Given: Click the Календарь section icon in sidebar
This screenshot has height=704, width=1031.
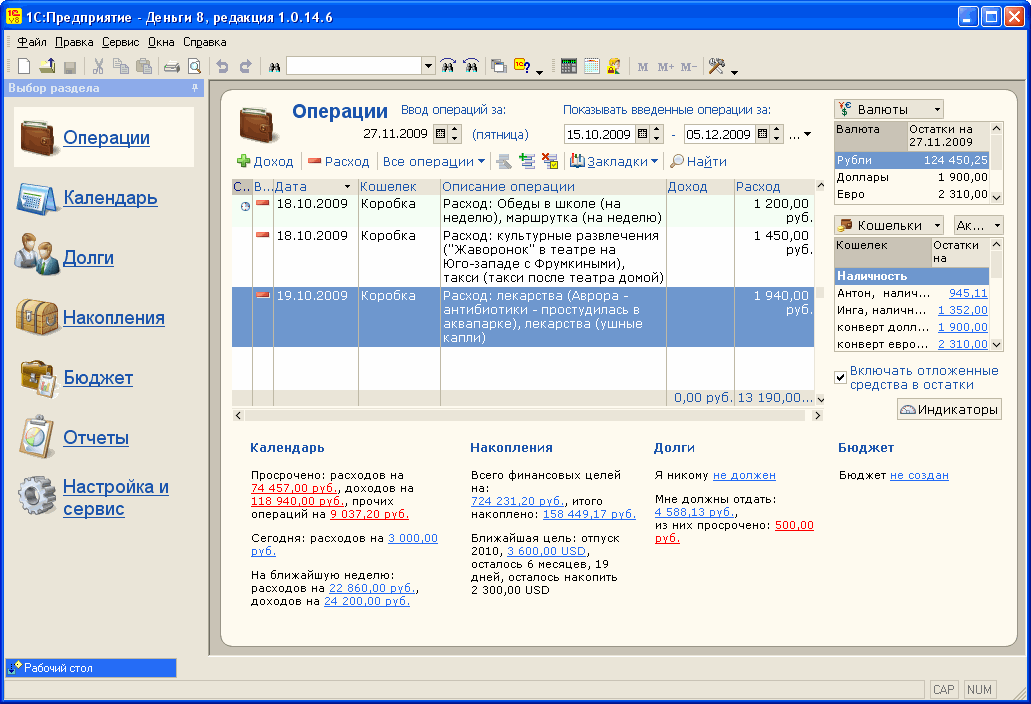Looking at the screenshot, I should [x=36, y=198].
